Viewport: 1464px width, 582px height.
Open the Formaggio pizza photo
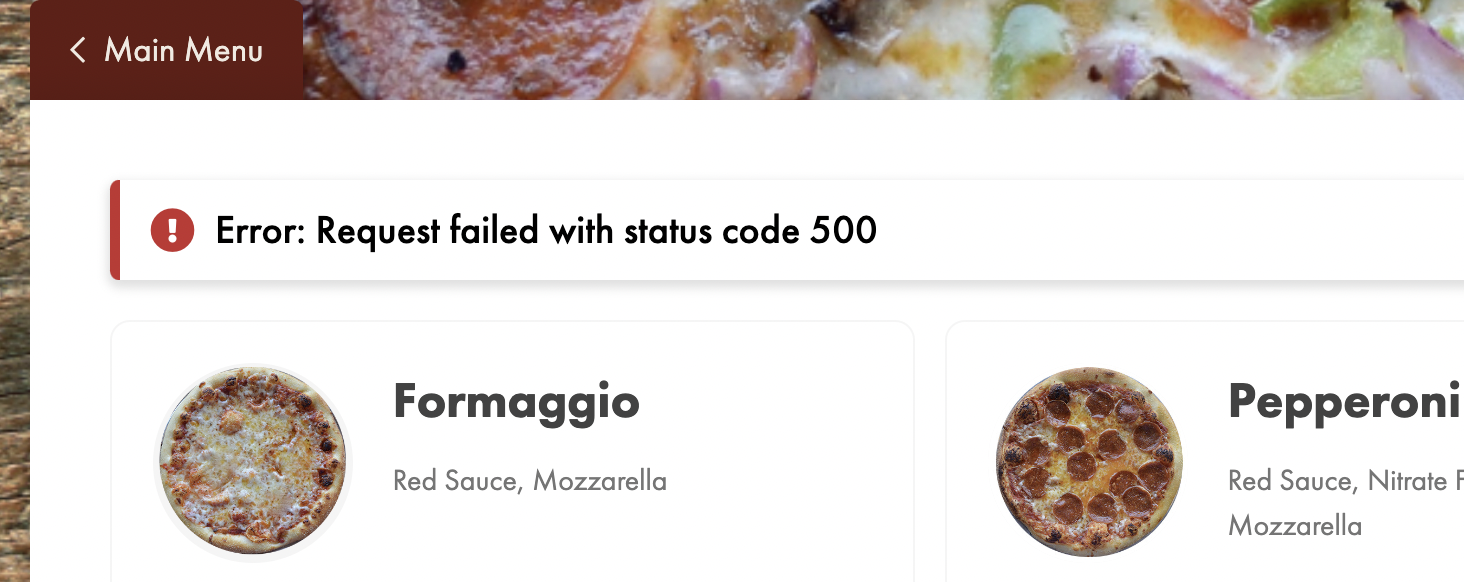pos(252,461)
